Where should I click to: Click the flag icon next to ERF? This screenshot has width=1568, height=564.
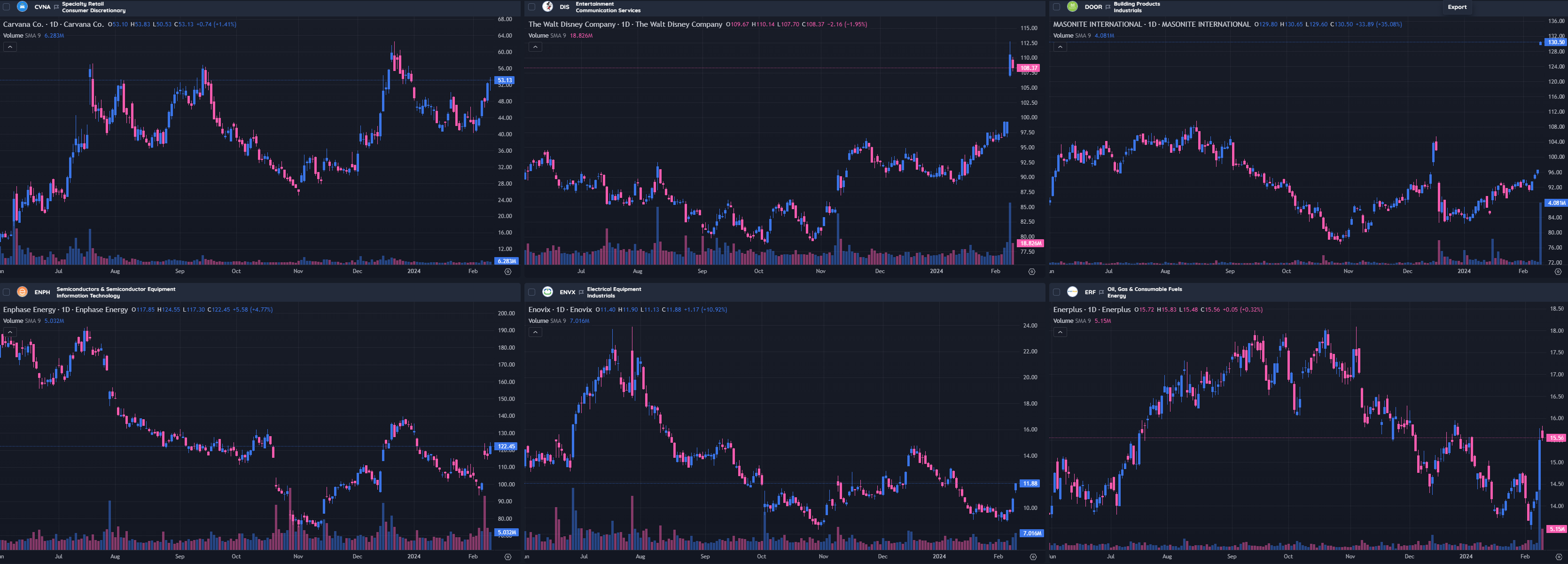click(1101, 292)
